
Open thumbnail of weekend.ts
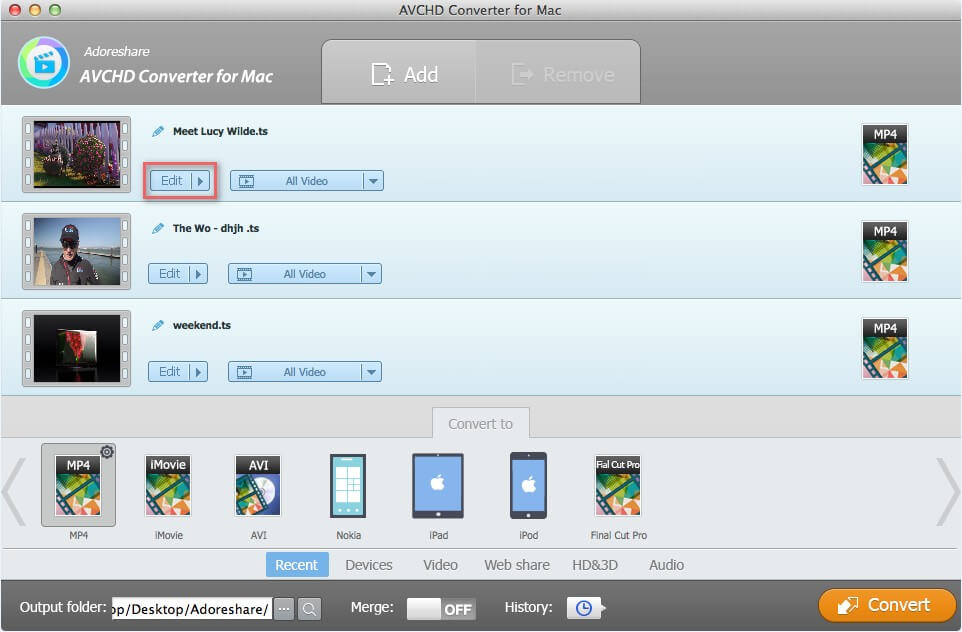pos(77,349)
